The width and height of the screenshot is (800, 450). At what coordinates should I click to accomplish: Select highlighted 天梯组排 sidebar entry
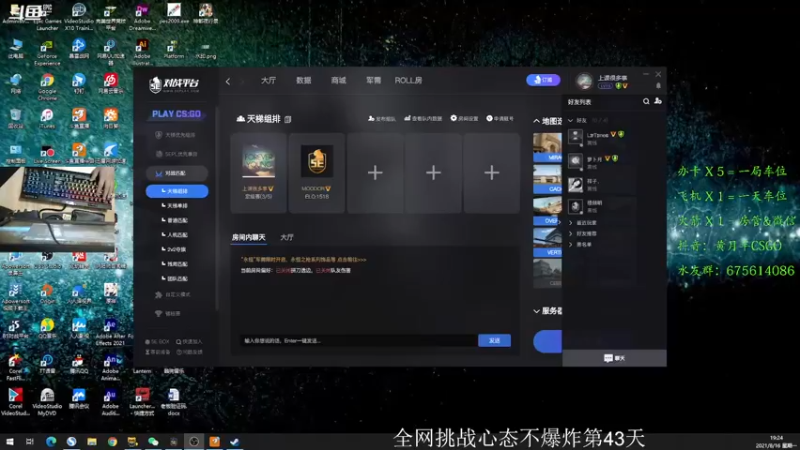(177, 191)
